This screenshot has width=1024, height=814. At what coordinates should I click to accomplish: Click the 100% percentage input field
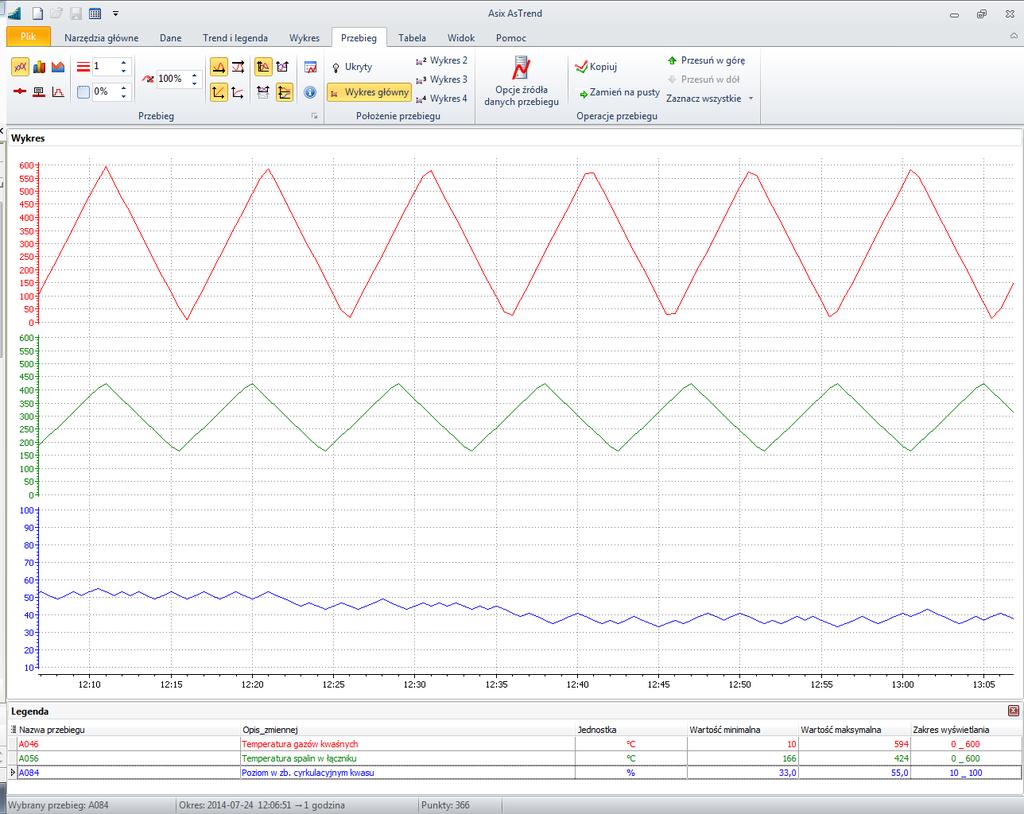(x=172, y=79)
